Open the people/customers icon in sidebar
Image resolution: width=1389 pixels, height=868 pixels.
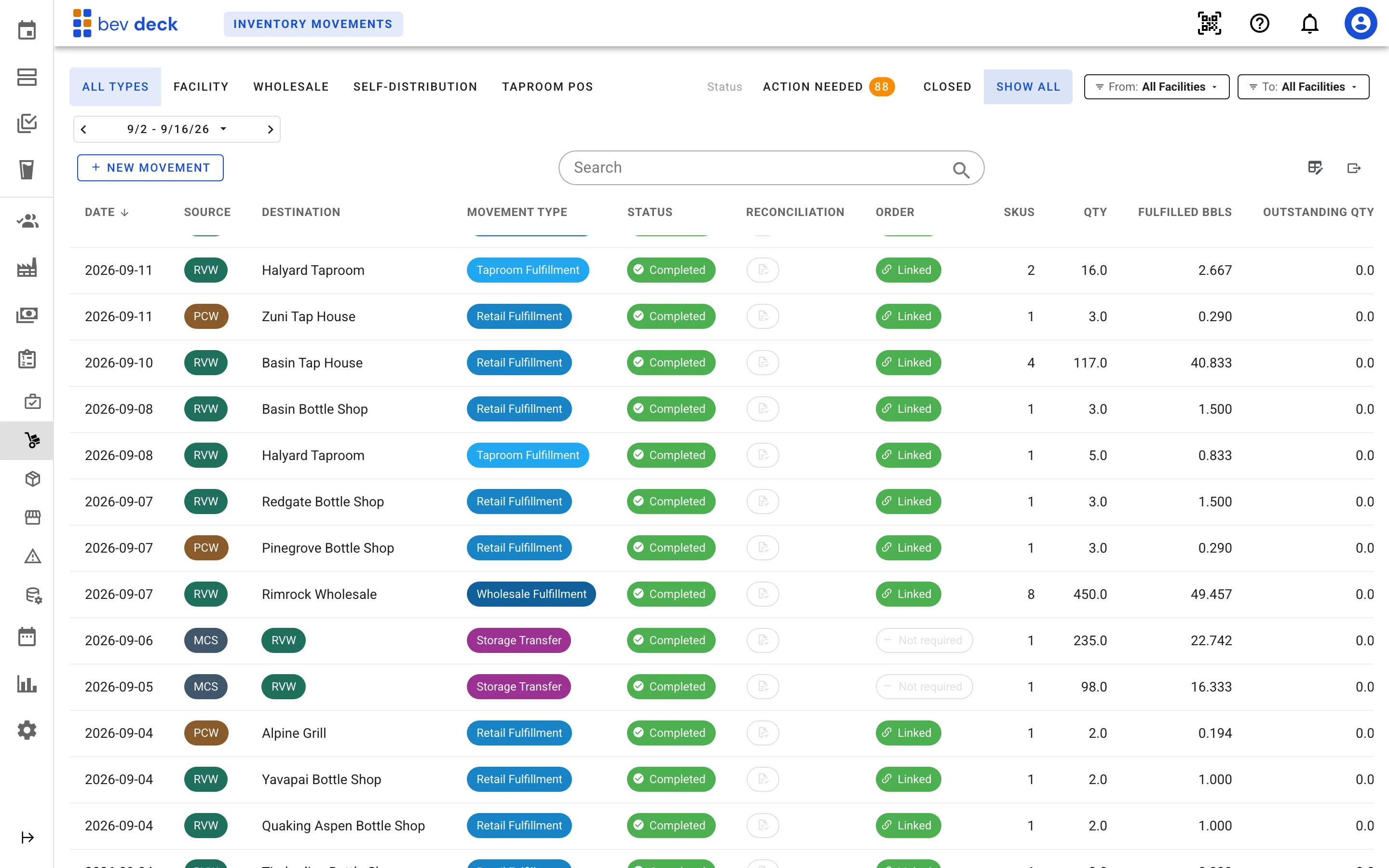pos(27,221)
